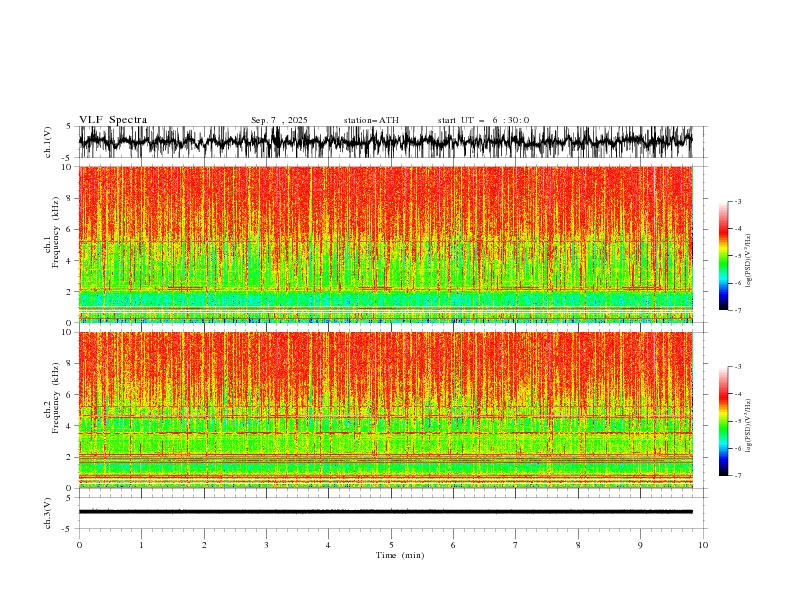Viewport: 792px width, 612px height.
Task: Click the 'station=ATH' label
Action: click(371, 120)
